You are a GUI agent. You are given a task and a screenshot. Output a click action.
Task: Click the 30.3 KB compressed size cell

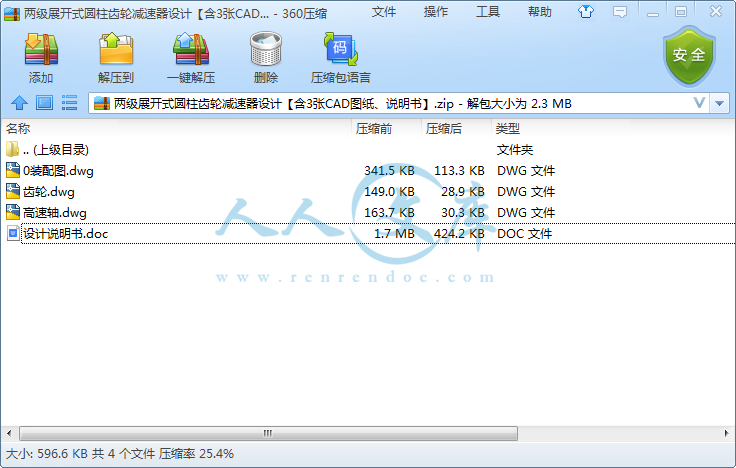coord(462,213)
